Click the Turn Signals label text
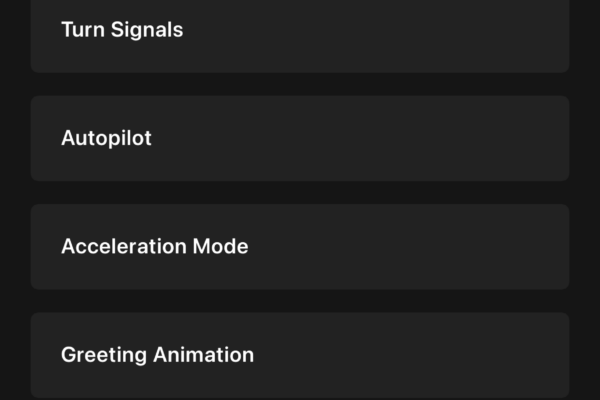The image size is (600, 400). pos(122,30)
